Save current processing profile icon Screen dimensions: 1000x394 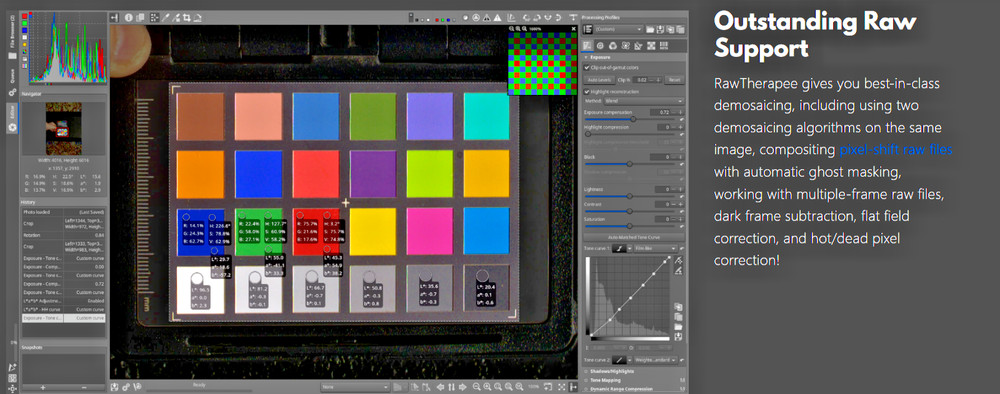click(660, 29)
